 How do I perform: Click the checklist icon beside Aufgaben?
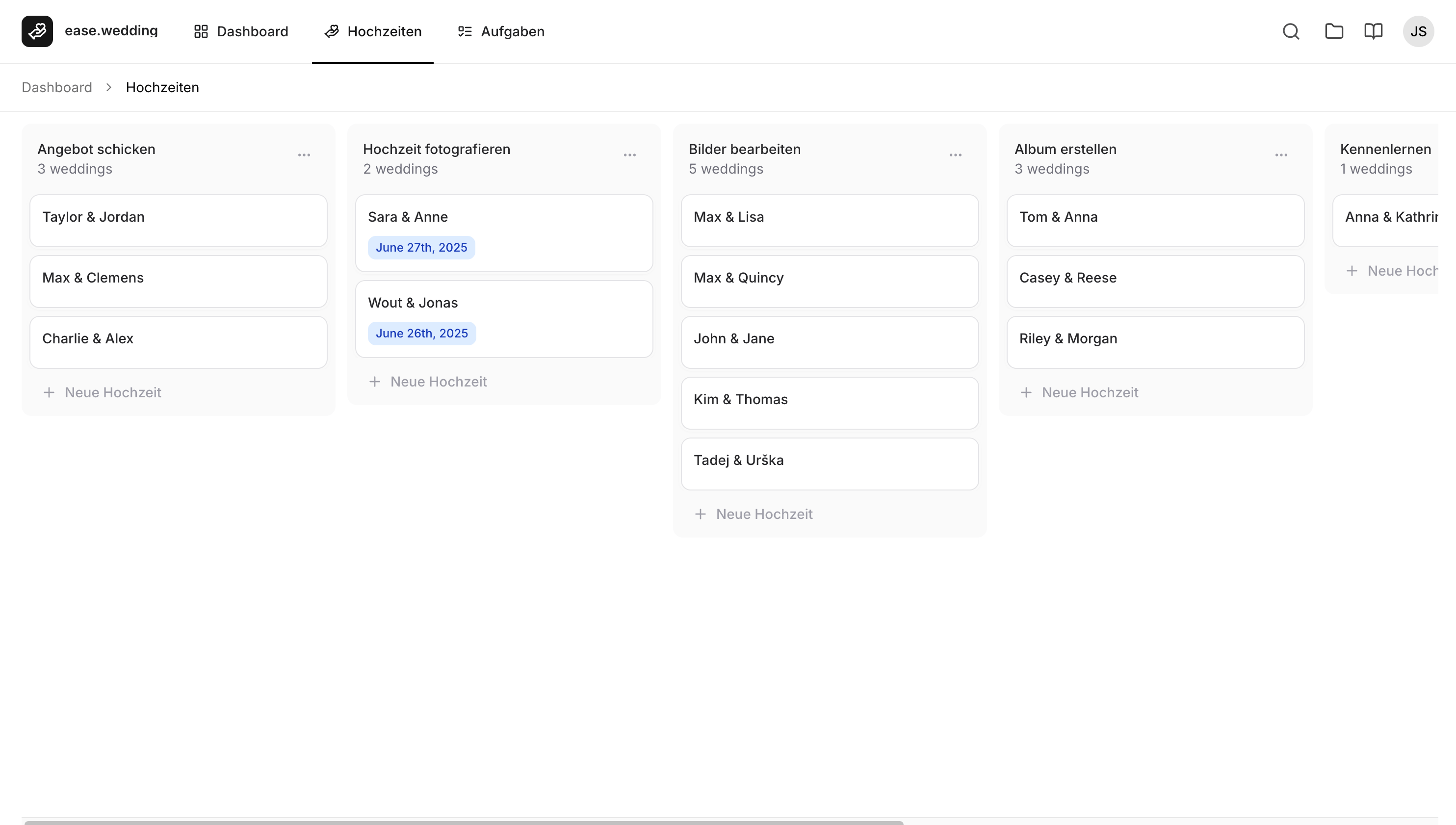coord(465,31)
